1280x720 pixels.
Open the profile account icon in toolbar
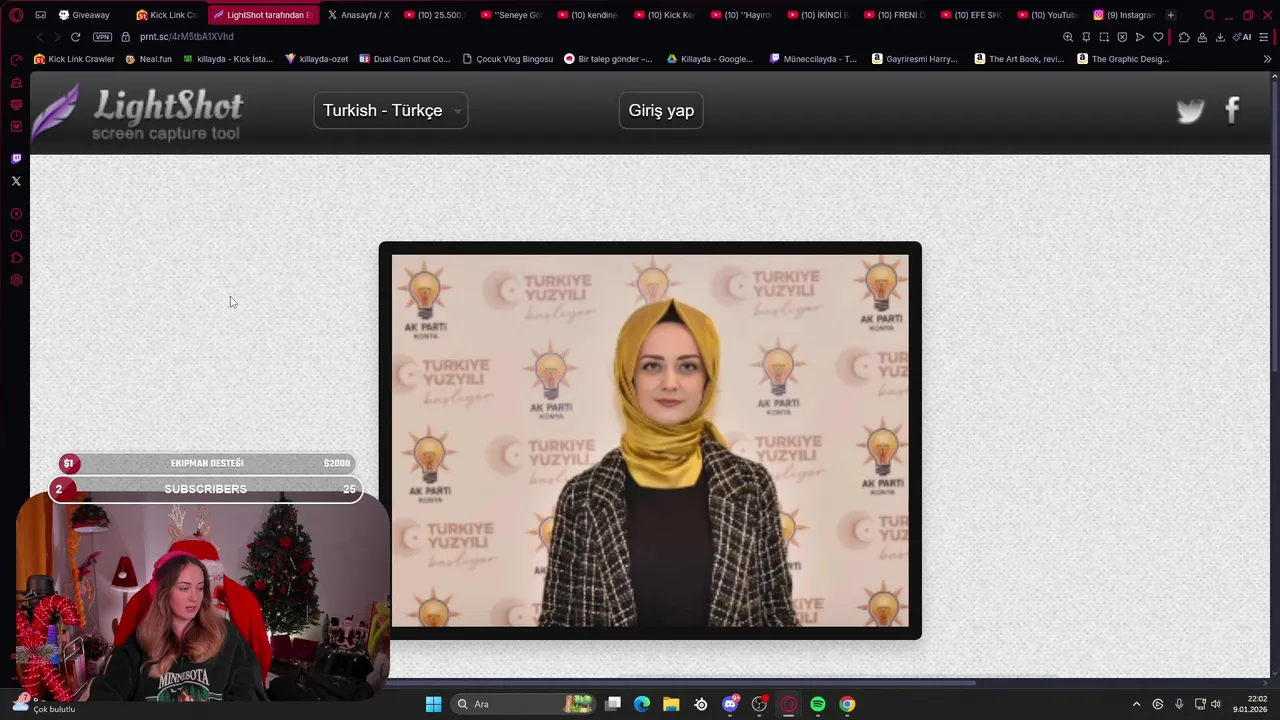(x=1202, y=37)
